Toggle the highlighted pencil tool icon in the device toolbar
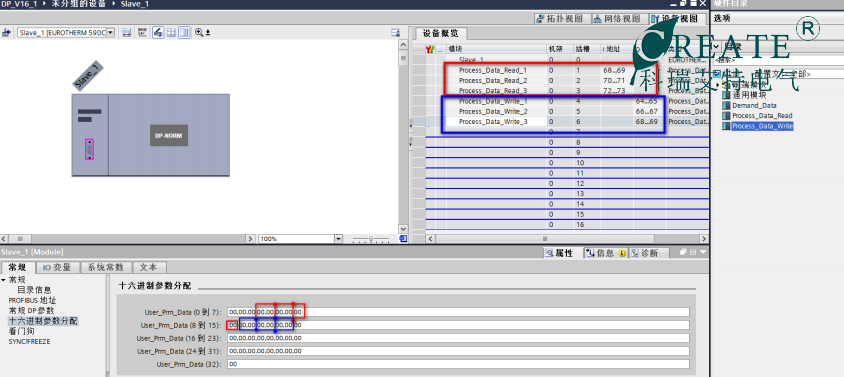The image size is (844, 377). (x=158, y=33)
